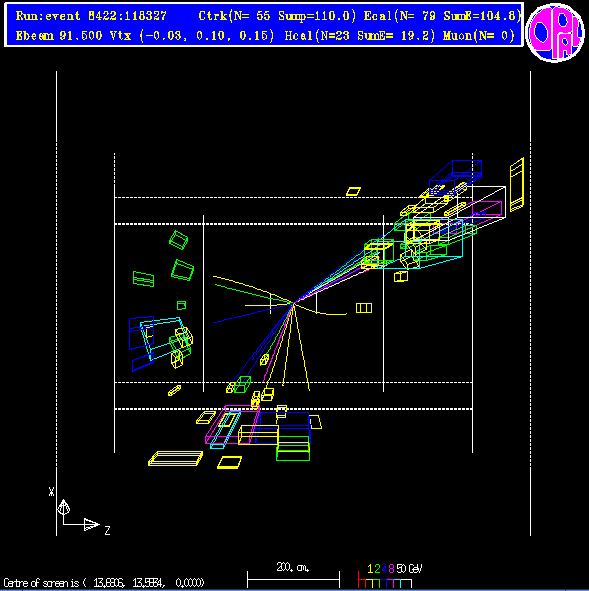Click the yellow three-cell block right of vertex
589x591 pixels.
[364, 308]
